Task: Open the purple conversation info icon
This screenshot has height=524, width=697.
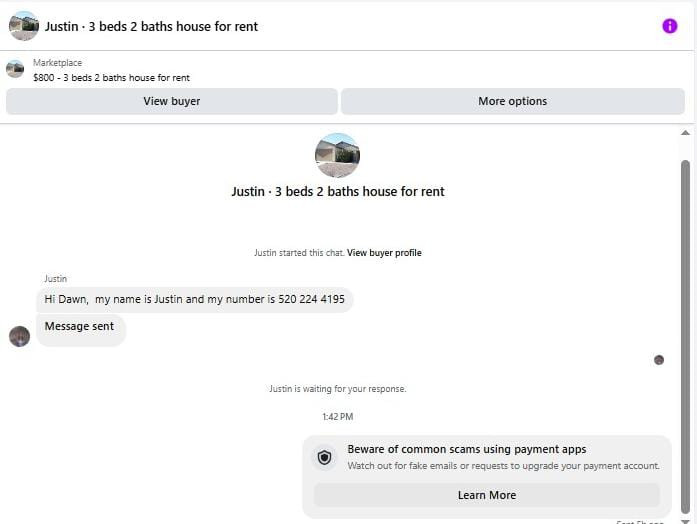Action: click(669, 26)
